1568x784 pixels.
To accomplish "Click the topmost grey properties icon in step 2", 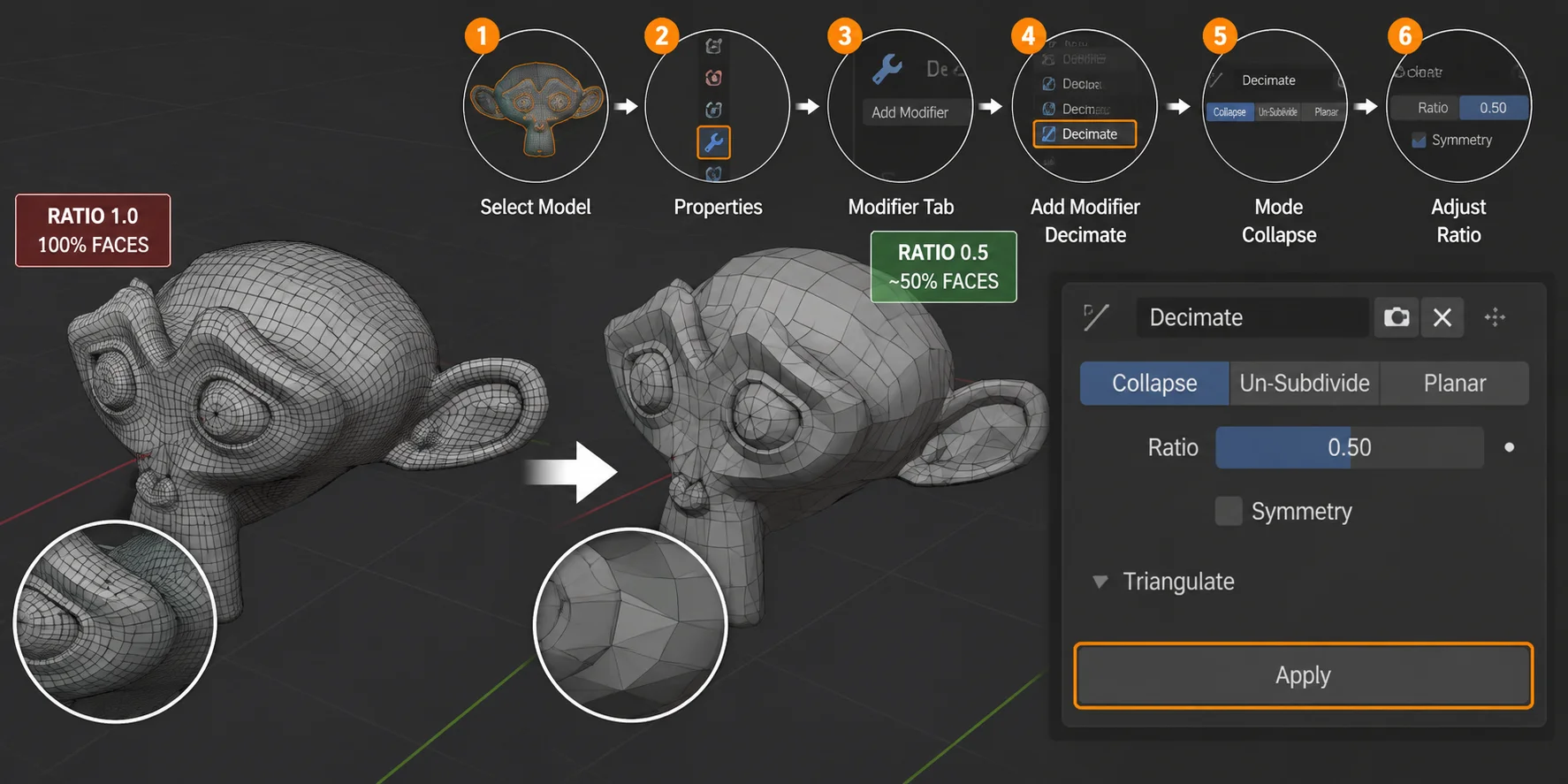I will 713,46.
